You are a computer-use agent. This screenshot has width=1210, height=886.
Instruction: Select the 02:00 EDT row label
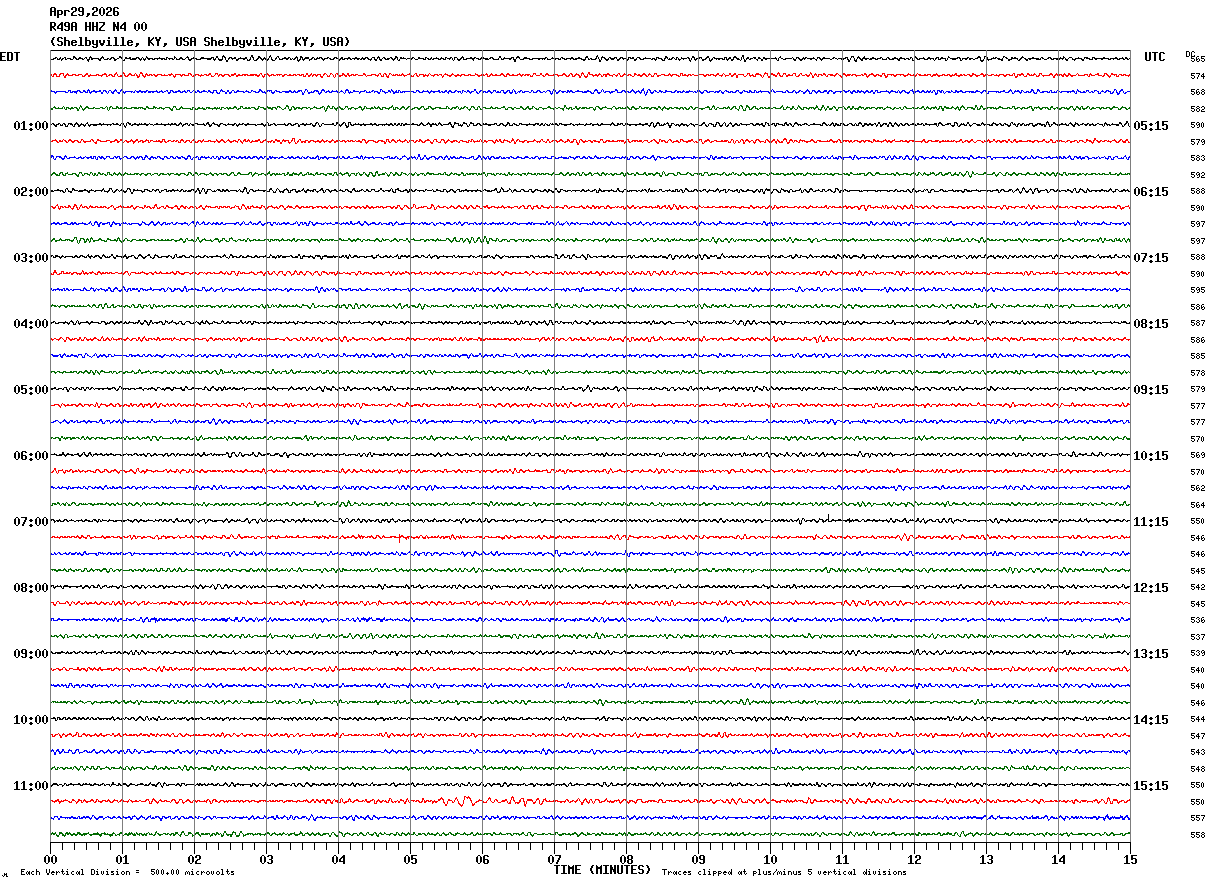(x=31, y=192)
